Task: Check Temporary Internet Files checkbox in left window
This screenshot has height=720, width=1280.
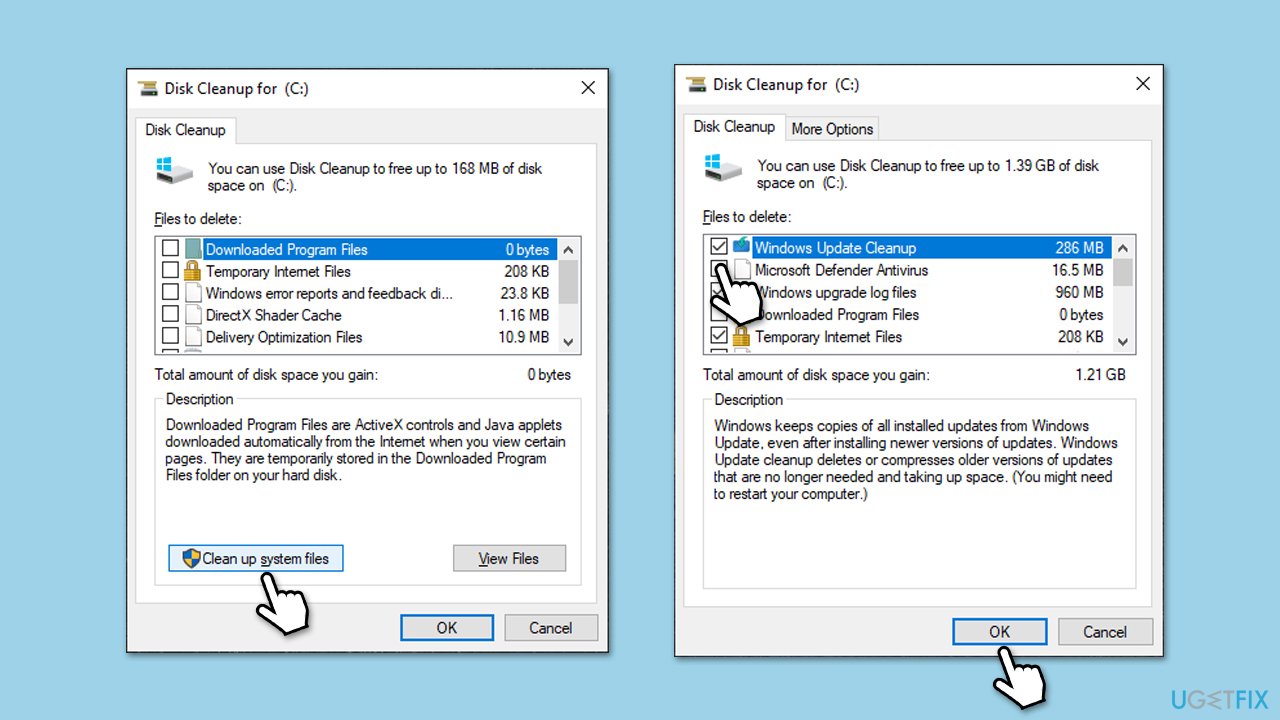Action: pos(170,271)
